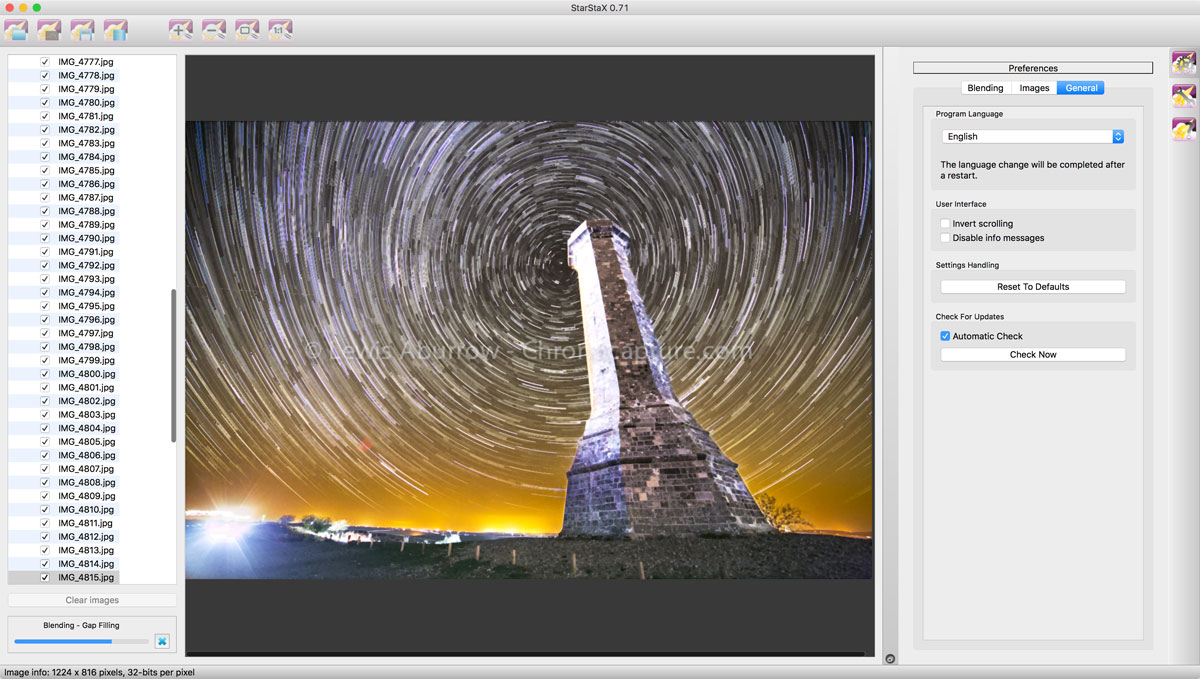Screen dimensions: 1200x679
Task: Select the General tab
Action: 1081,88
